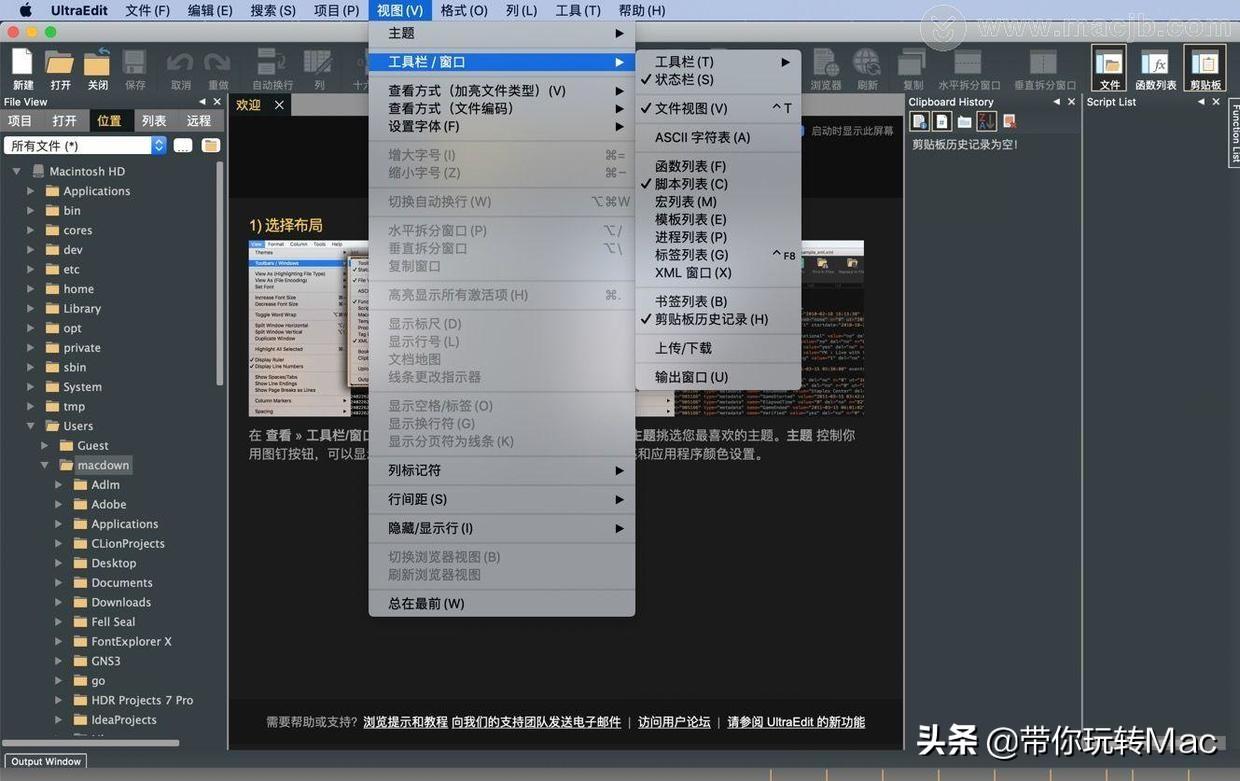Open the 所有文件 (*) filter dropdown

click(x=85, y=146)
